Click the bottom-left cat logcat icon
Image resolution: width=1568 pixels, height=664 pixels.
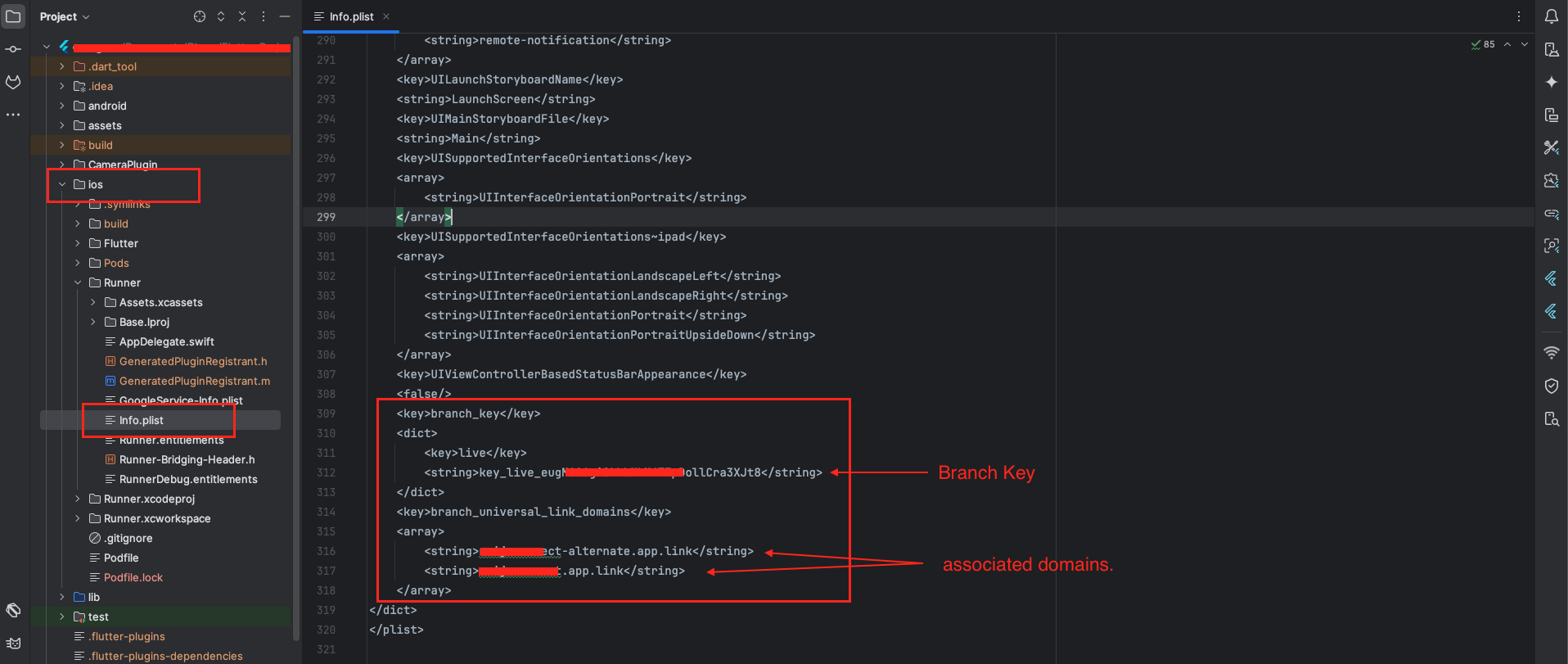pos(13,643)
